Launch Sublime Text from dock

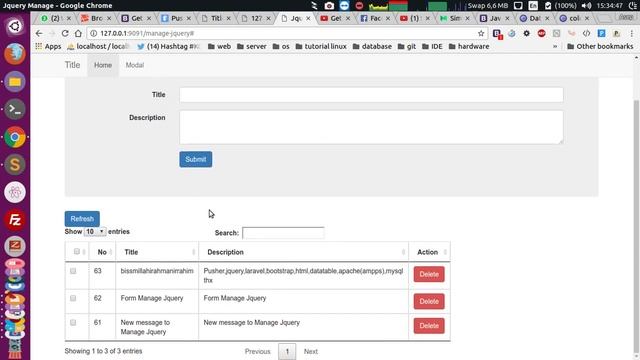click(x=15, y=164)
